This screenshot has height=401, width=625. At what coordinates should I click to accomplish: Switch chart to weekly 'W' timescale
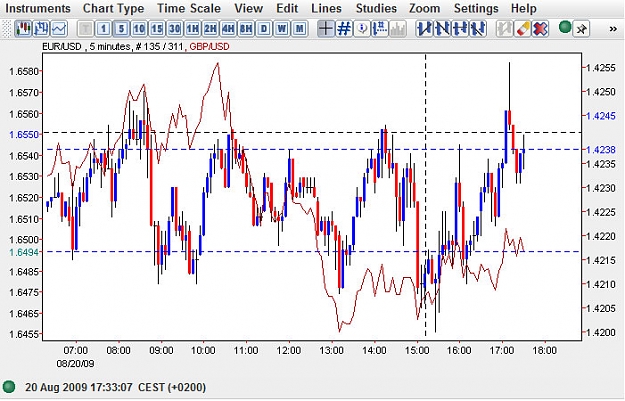(281, 29)
